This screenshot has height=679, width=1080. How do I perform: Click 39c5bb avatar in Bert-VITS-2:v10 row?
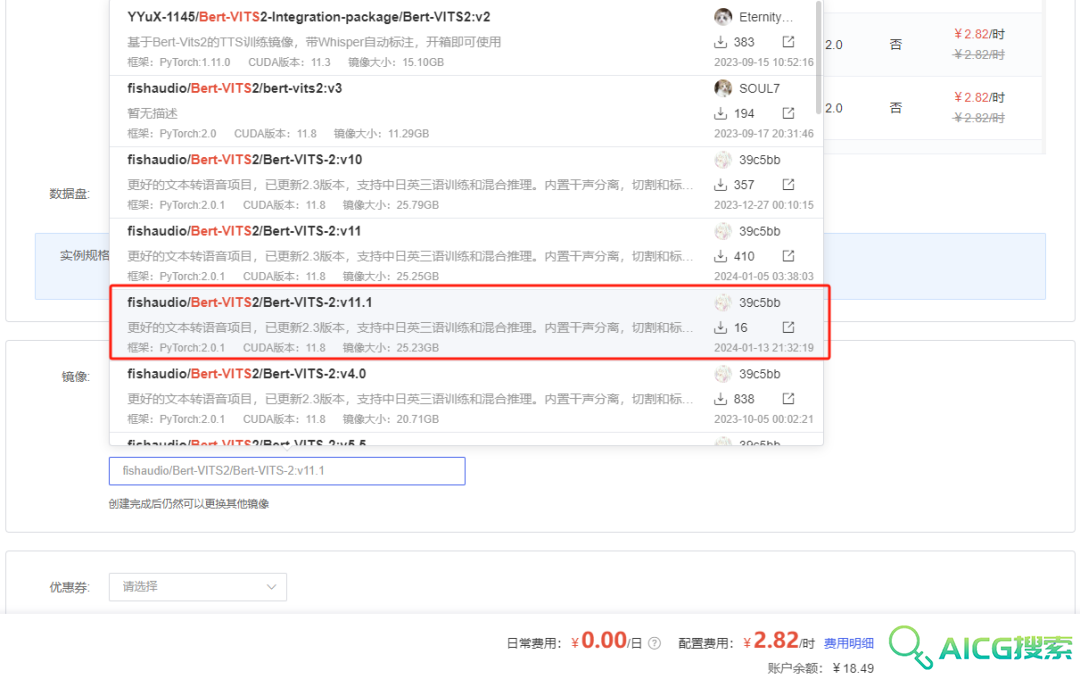coord(723,160)
